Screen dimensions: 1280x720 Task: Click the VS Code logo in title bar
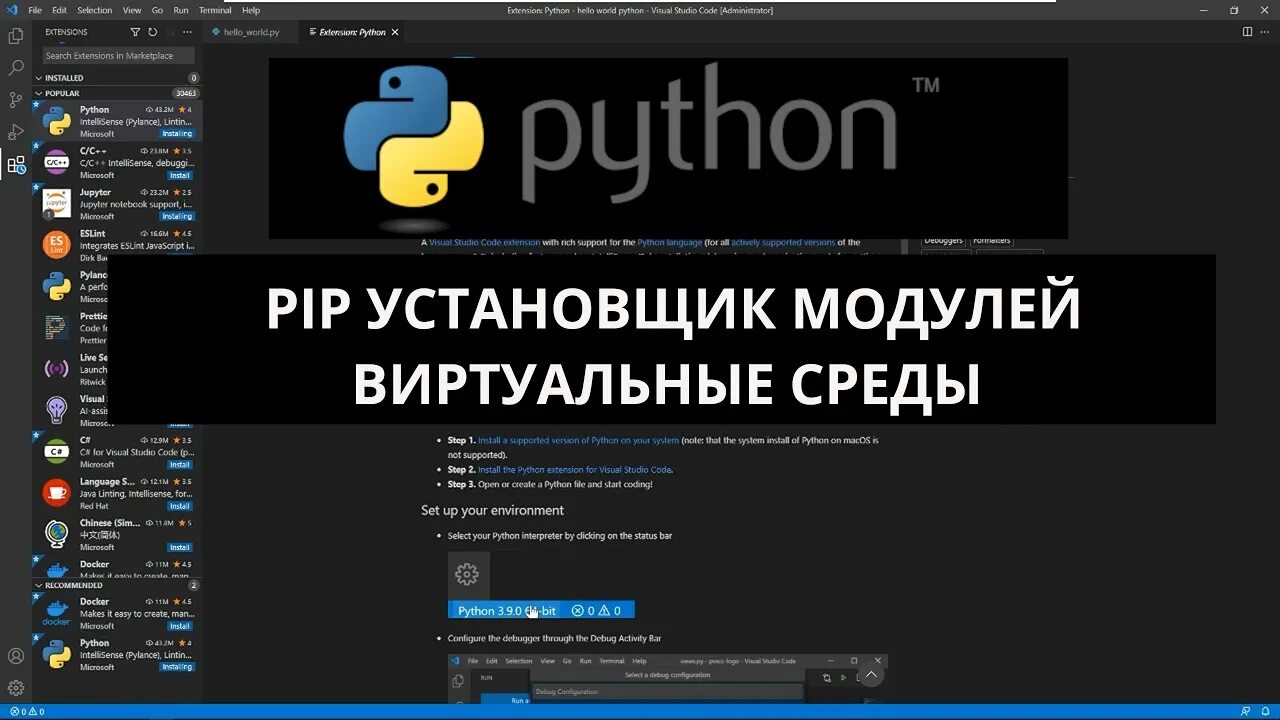pyautogui.click(x=10, y=10)
